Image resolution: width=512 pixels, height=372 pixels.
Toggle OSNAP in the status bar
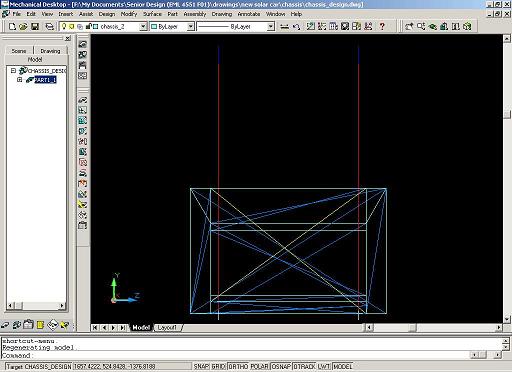[281, 366]
